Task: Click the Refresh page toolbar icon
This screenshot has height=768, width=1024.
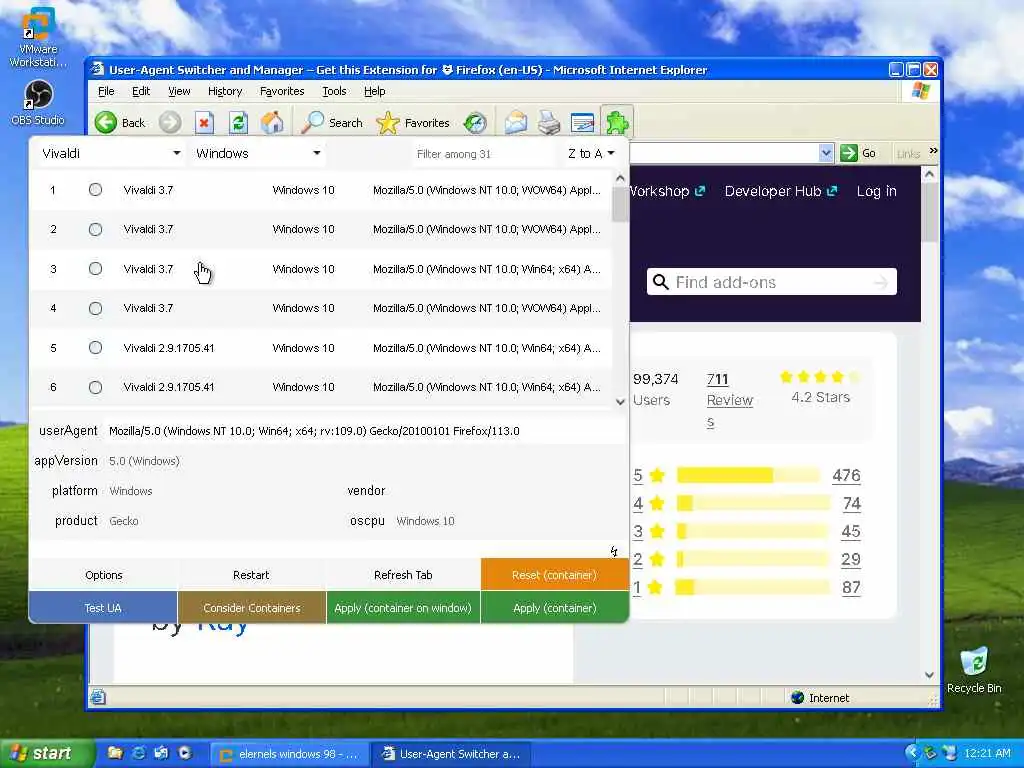Action: click(x=238, y=122)
